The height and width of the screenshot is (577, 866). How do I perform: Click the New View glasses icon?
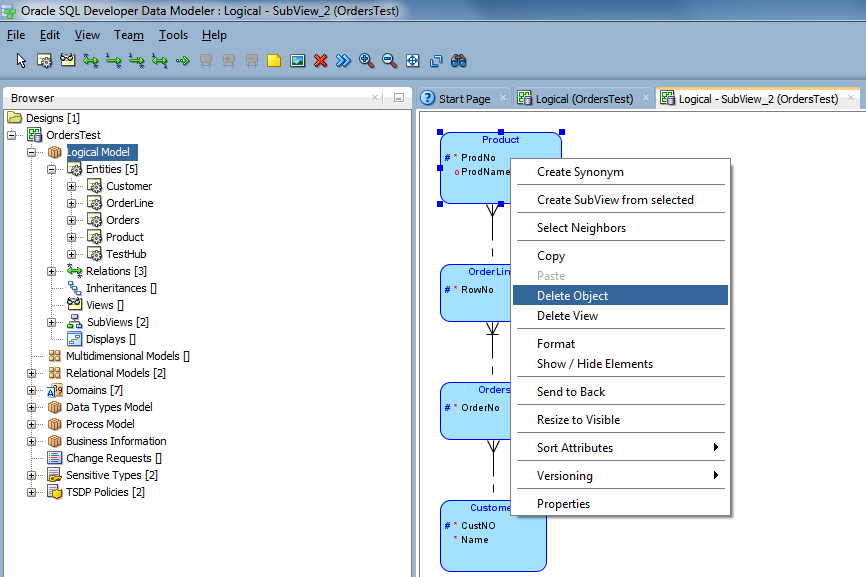click(x=67, y=60)
